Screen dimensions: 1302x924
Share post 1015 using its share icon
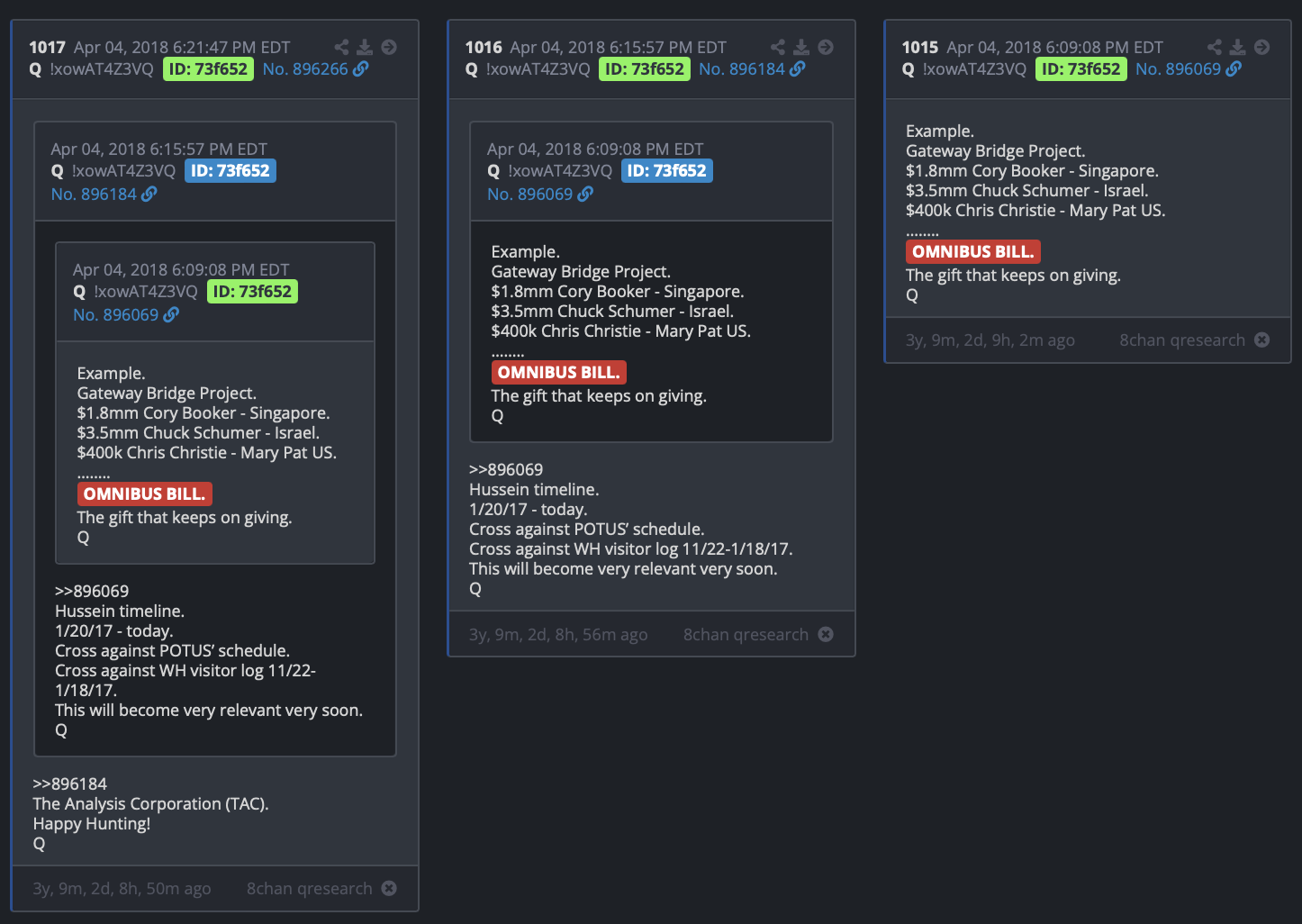1215,47
